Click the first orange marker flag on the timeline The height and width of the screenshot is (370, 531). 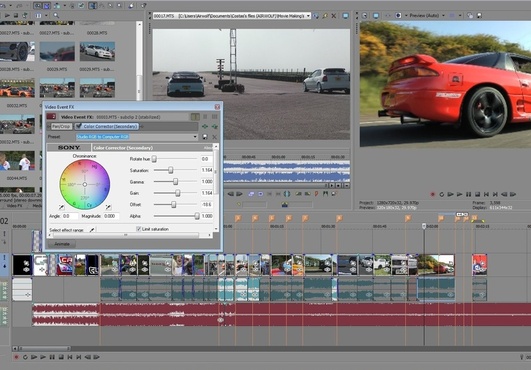tap(238, 218)
